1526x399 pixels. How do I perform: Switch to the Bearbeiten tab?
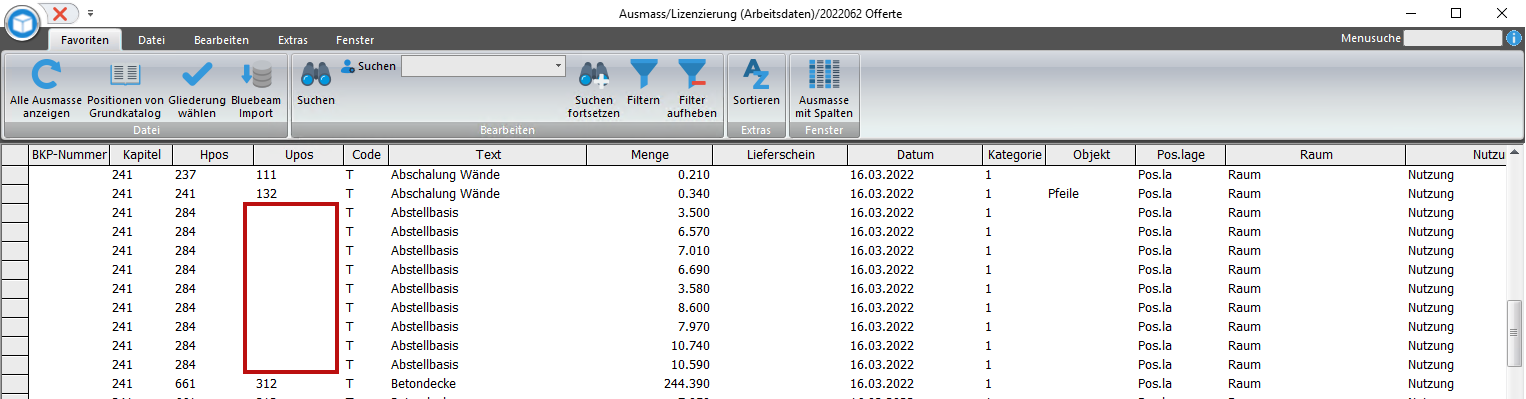coord(222,40)
